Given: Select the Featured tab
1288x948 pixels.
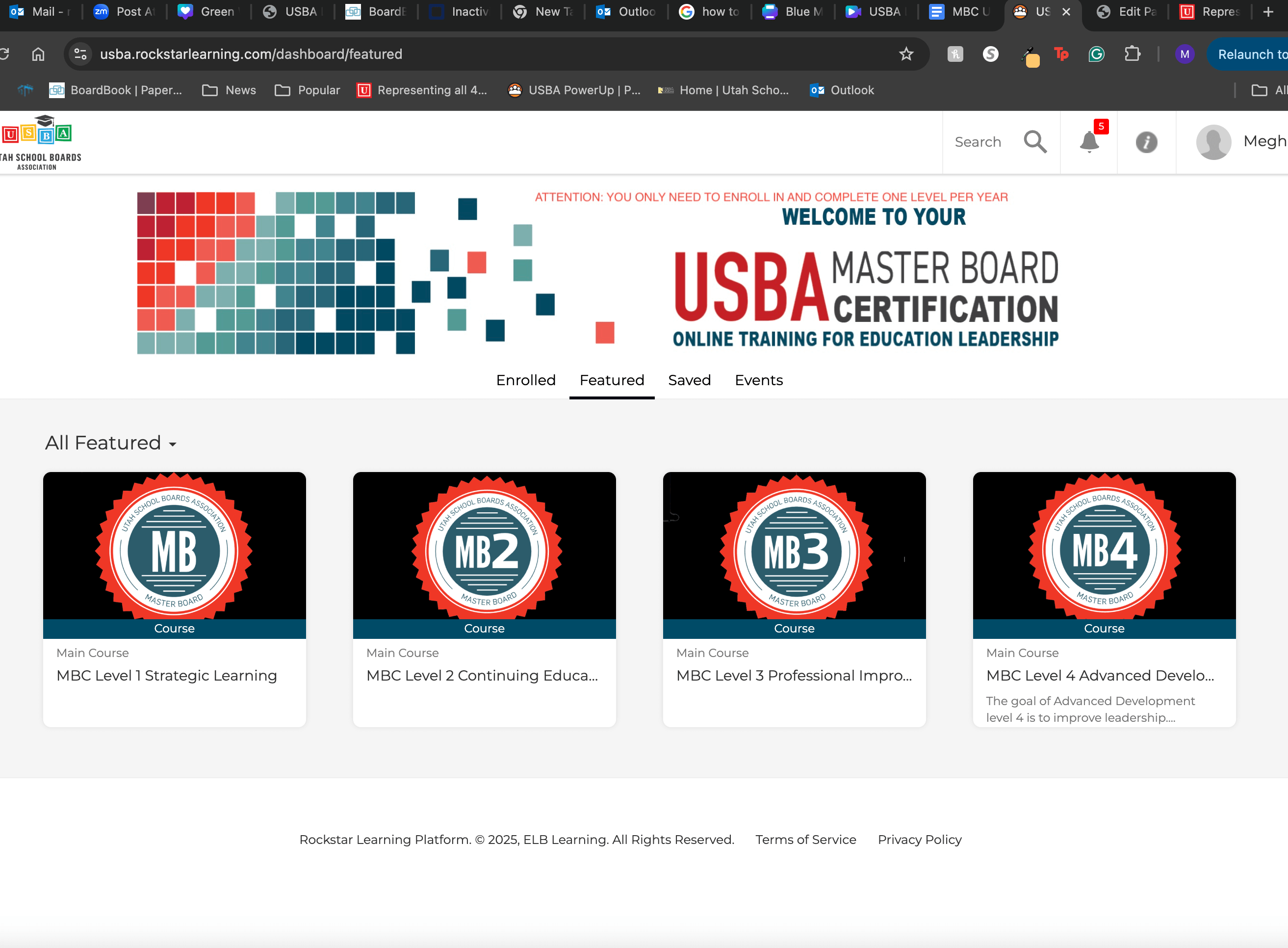Looking at the screenshot, I should 612,380.
